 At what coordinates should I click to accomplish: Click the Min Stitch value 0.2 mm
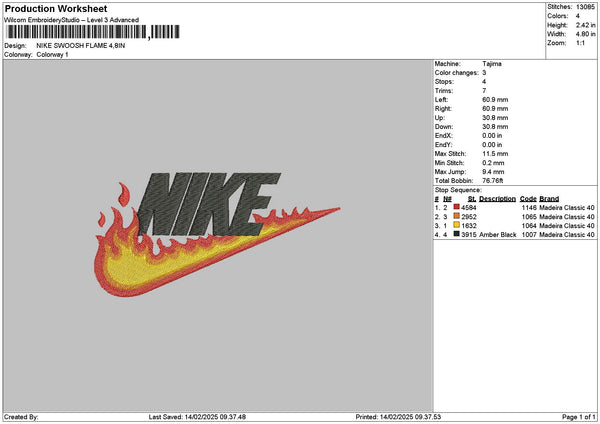point(493,163)
